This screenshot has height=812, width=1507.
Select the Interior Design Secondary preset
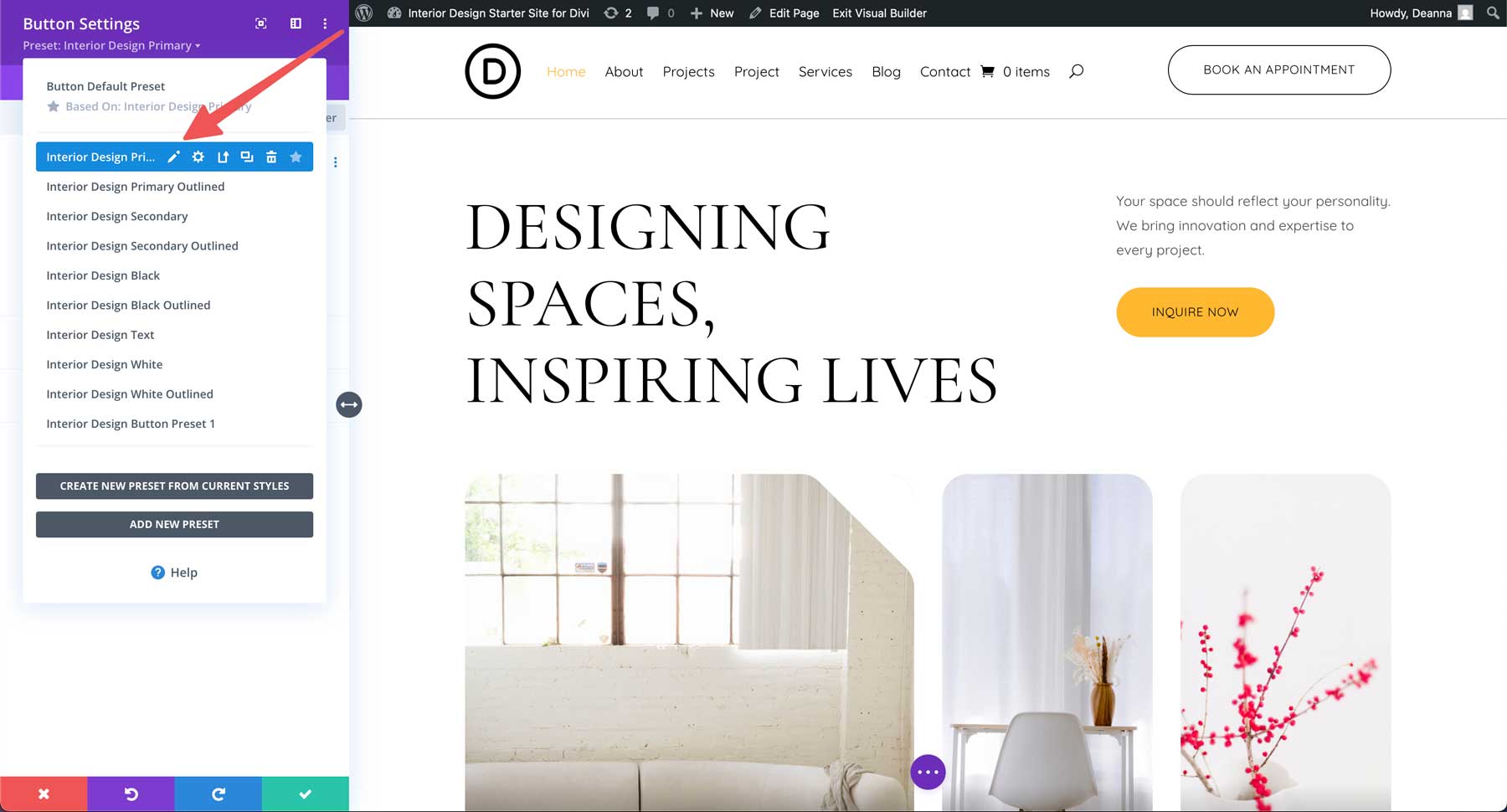[117, 216]
